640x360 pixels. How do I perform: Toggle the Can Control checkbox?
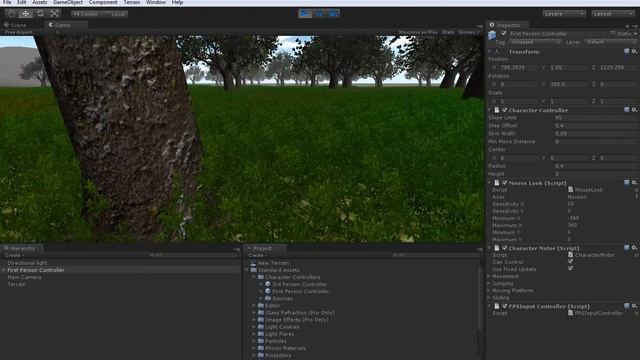click(x=570, y=262)
